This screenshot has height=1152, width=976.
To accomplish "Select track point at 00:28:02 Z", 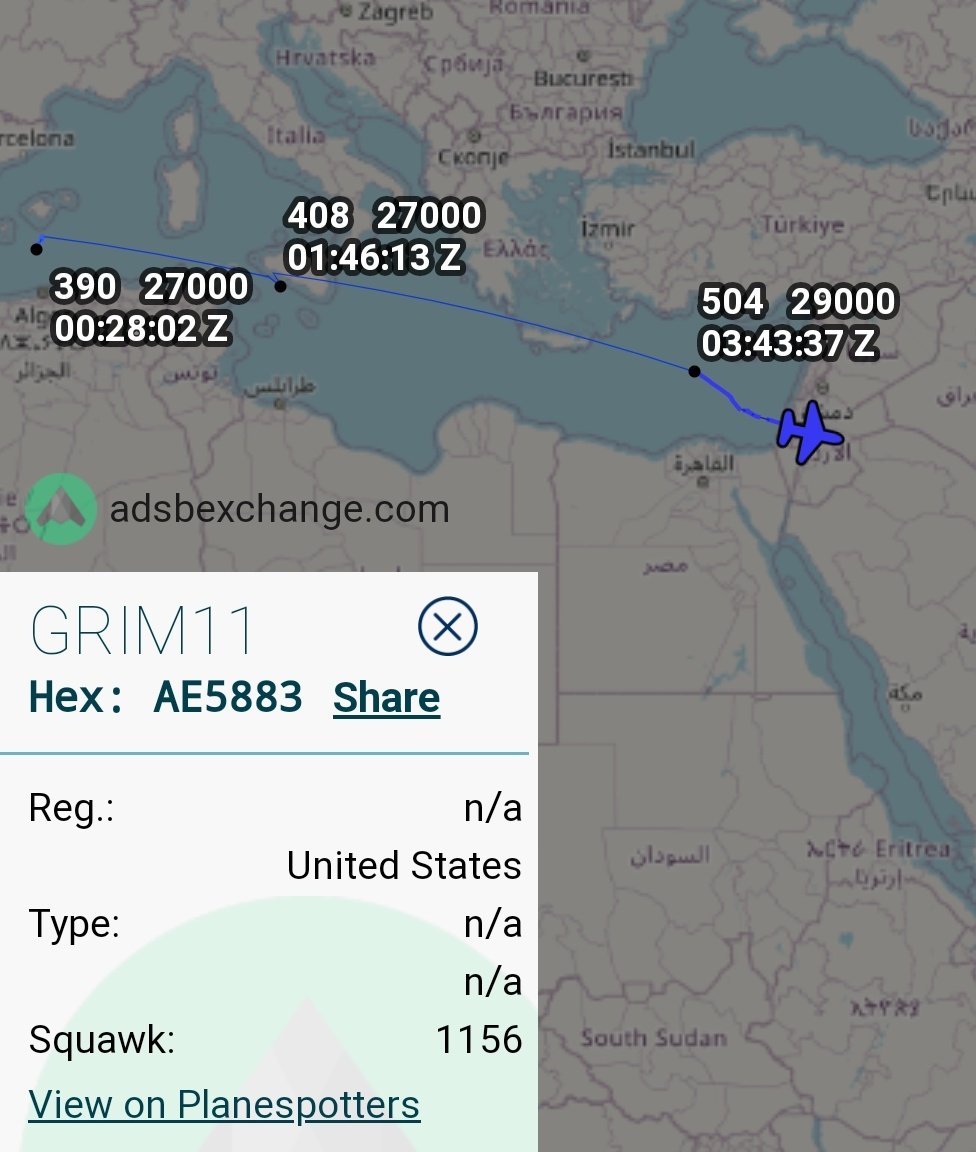I will click(x=36, y=249).
